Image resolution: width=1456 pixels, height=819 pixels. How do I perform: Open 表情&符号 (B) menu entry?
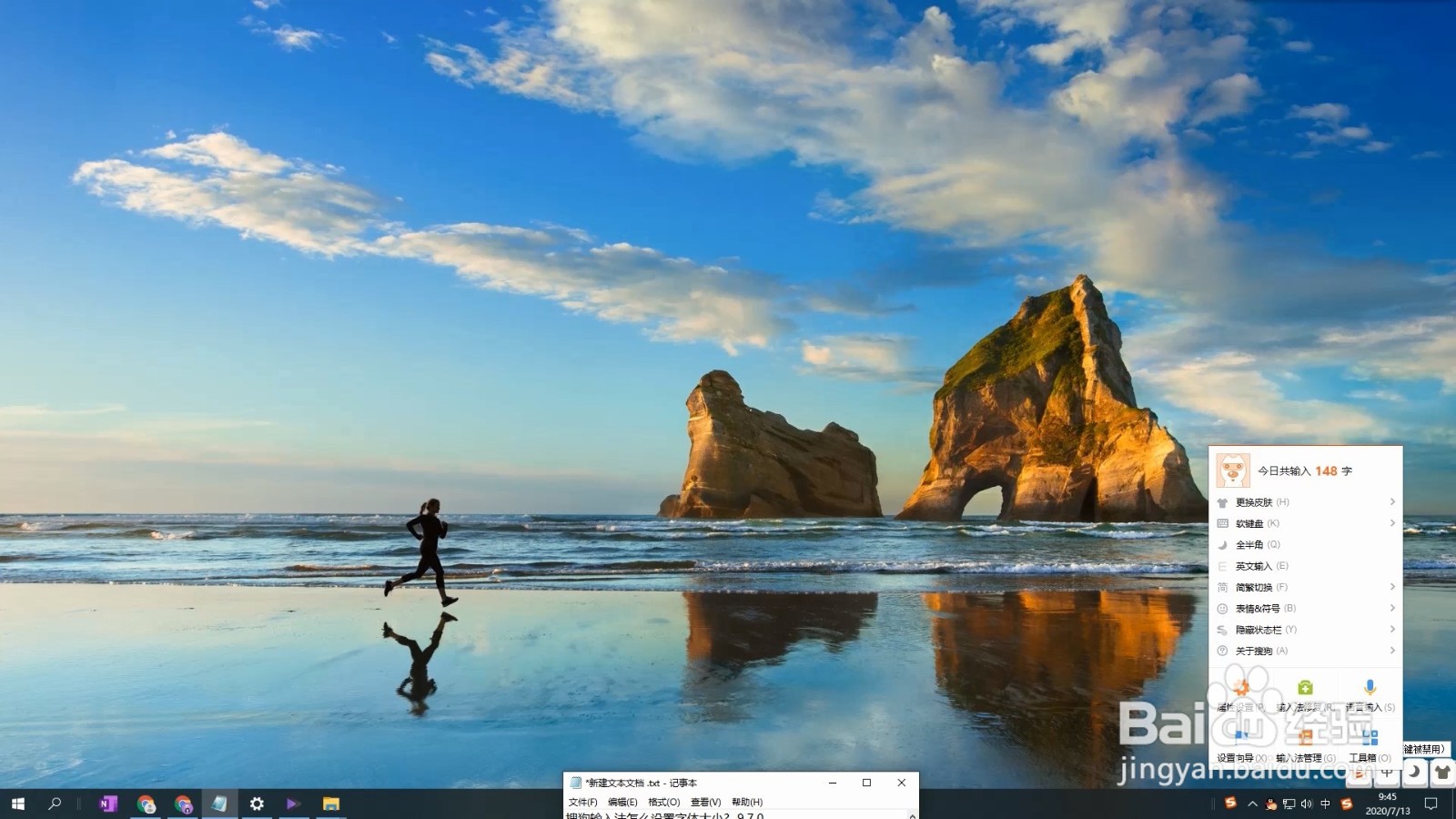tap(1306, 608)
